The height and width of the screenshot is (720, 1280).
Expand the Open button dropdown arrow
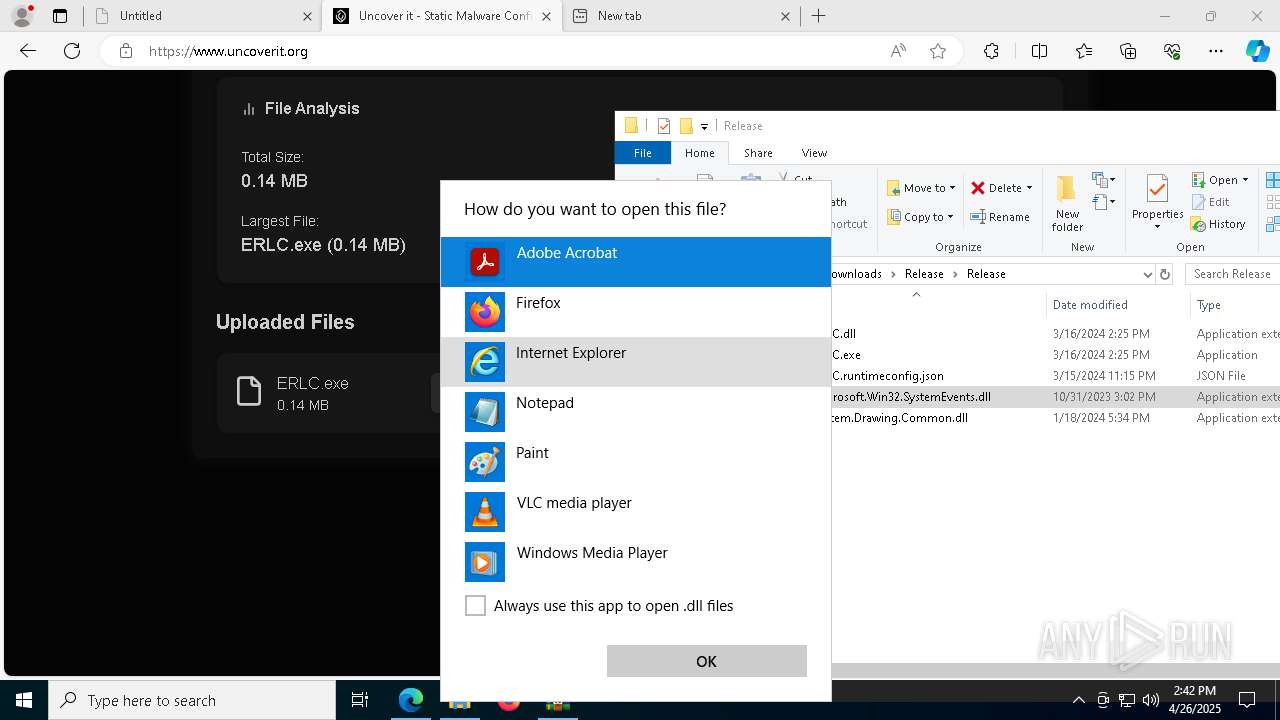[x=1245, y=180]
